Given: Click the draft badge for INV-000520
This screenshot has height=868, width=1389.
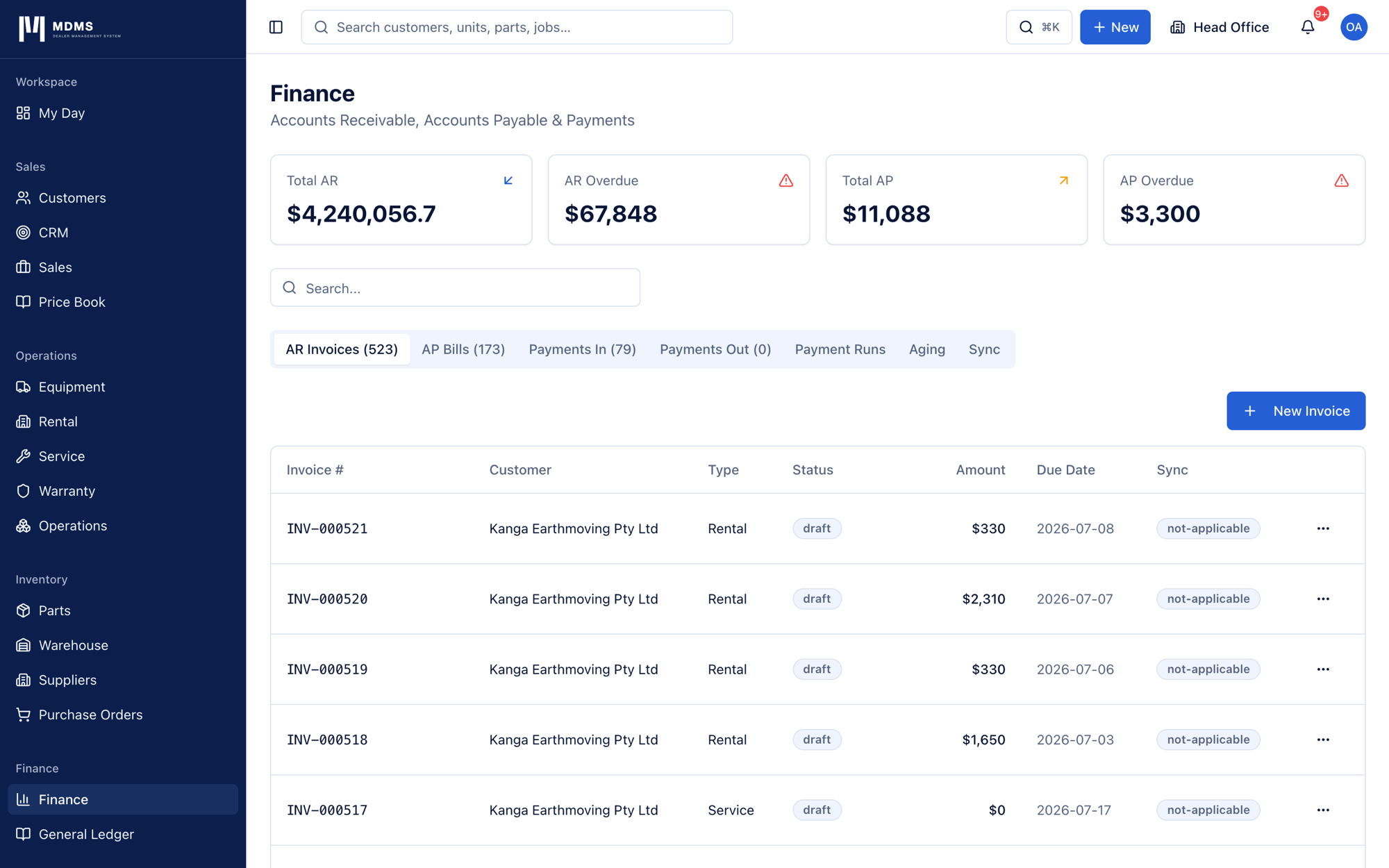Looking at the screenshot, I should click(x=817, y=599).
